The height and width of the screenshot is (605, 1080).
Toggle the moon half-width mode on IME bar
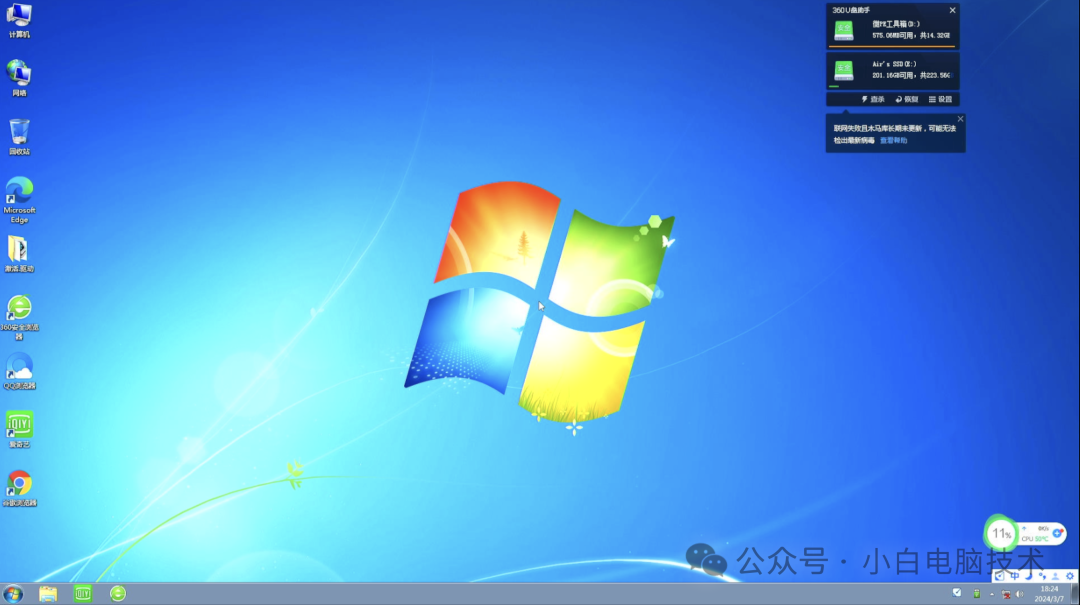[1029, 576]
